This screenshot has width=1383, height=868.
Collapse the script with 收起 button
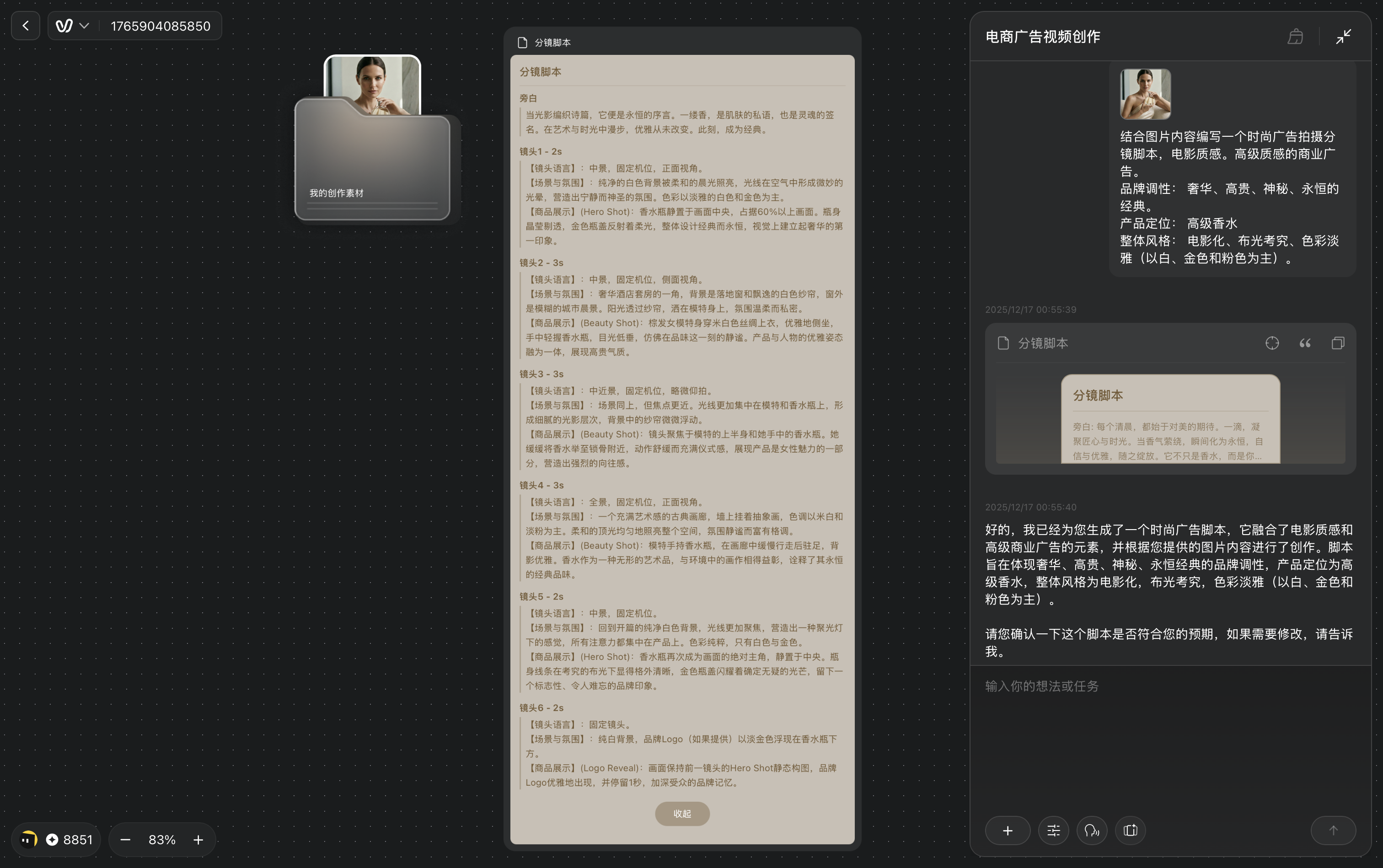click(x=682, y=814)
